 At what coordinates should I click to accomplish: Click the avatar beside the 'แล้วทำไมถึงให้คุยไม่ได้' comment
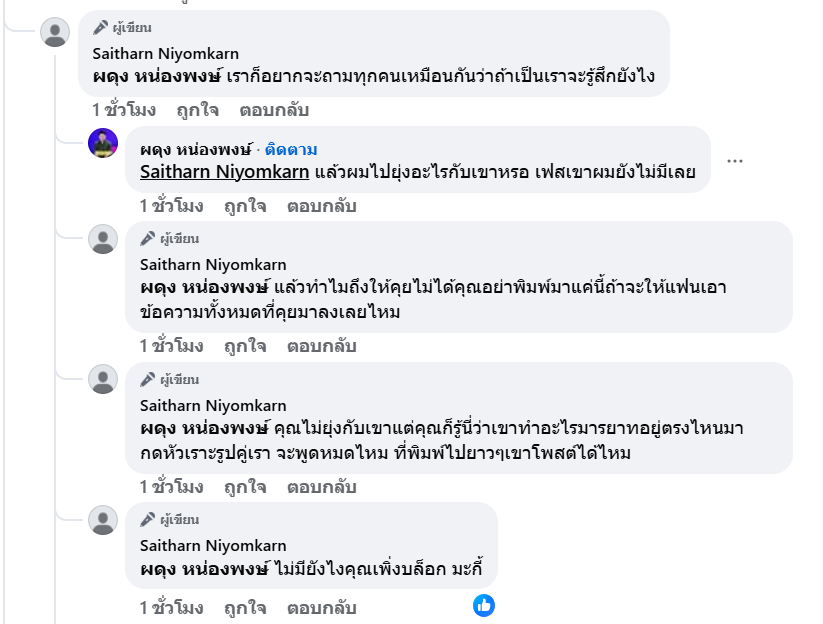click(x=103, y=238)
